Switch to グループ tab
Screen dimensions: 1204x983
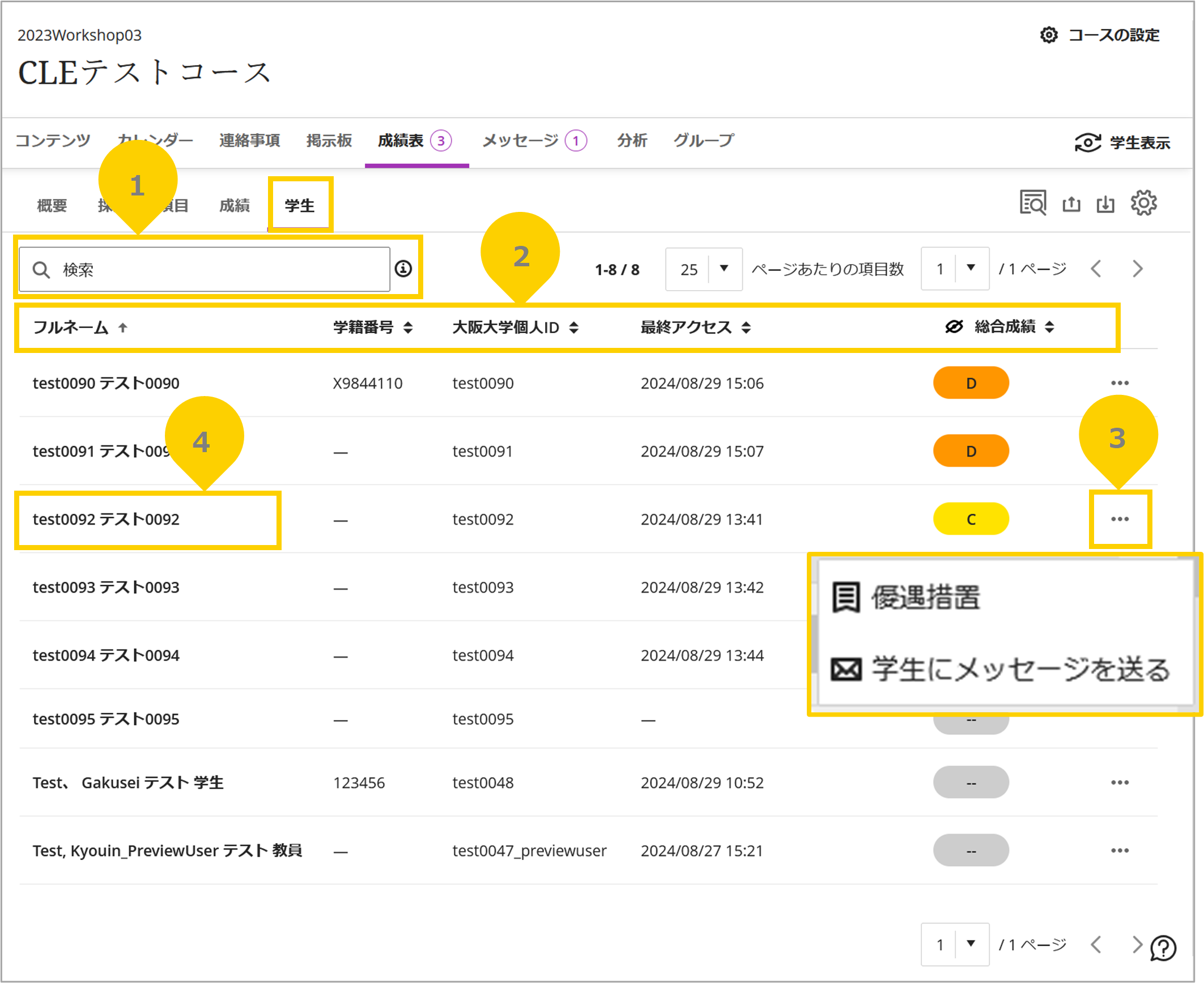[704, 141]
